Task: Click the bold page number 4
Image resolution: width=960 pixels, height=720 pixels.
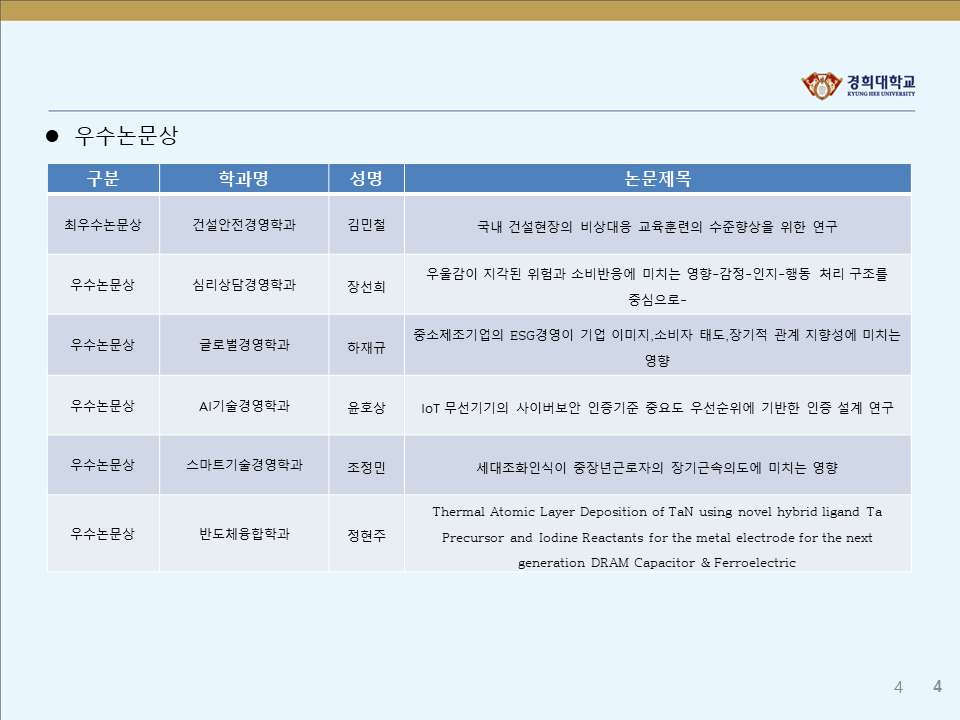Action: (937, 686)
